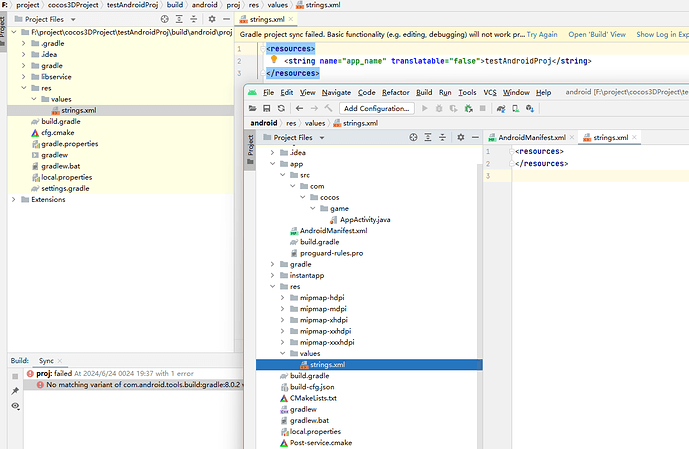689x449 pixels.
Task: Open the Add Configuration dropdown
Action: click(376, 108)
